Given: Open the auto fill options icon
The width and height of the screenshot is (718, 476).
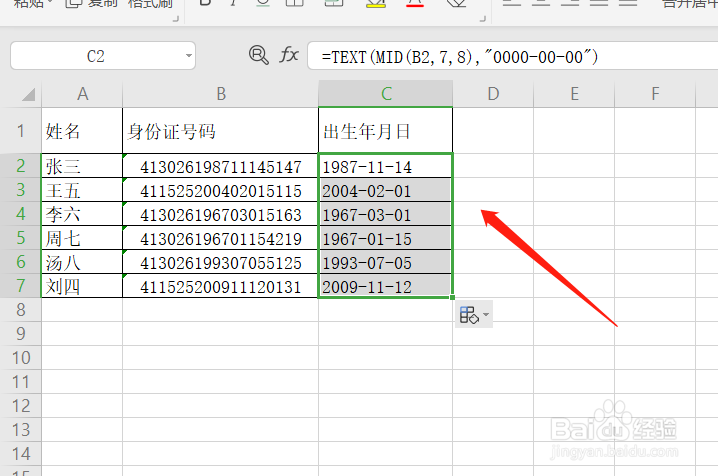Looking at the screenshot, I should pyautogui.click(x=469, y=315).
